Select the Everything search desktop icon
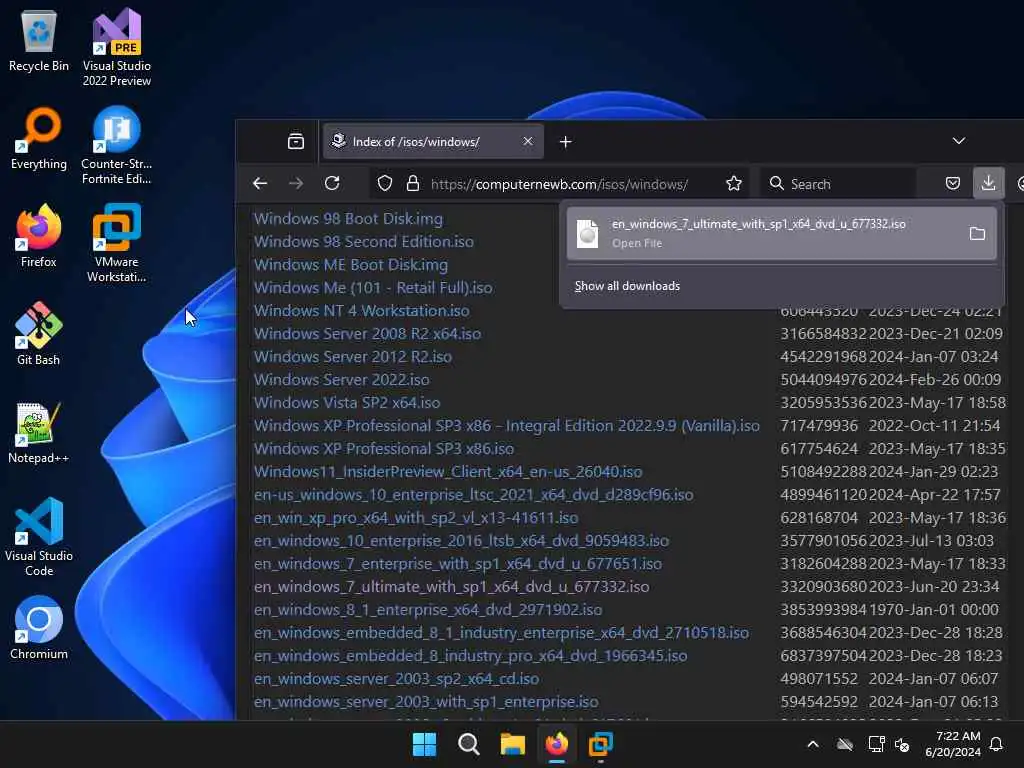The width and height of the screenshot is (1024, 768). pos(39,139)
